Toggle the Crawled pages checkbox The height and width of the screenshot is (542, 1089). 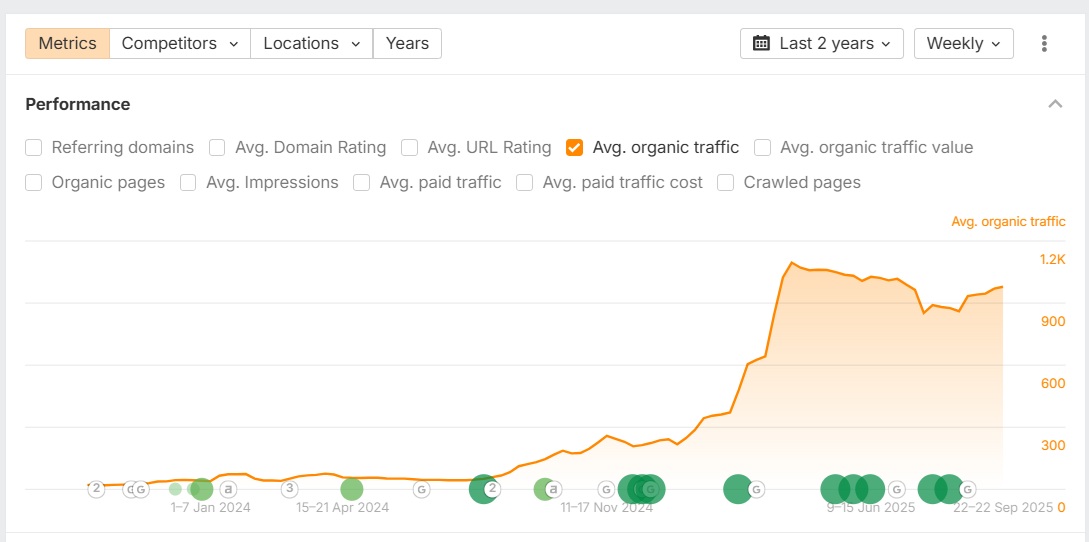(726, 183)
